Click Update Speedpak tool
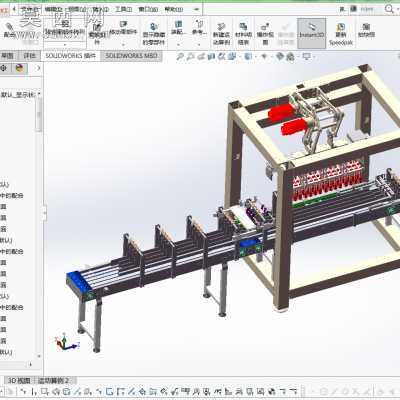The height and width of the screenshot is (400, 400). click(341, 34)
